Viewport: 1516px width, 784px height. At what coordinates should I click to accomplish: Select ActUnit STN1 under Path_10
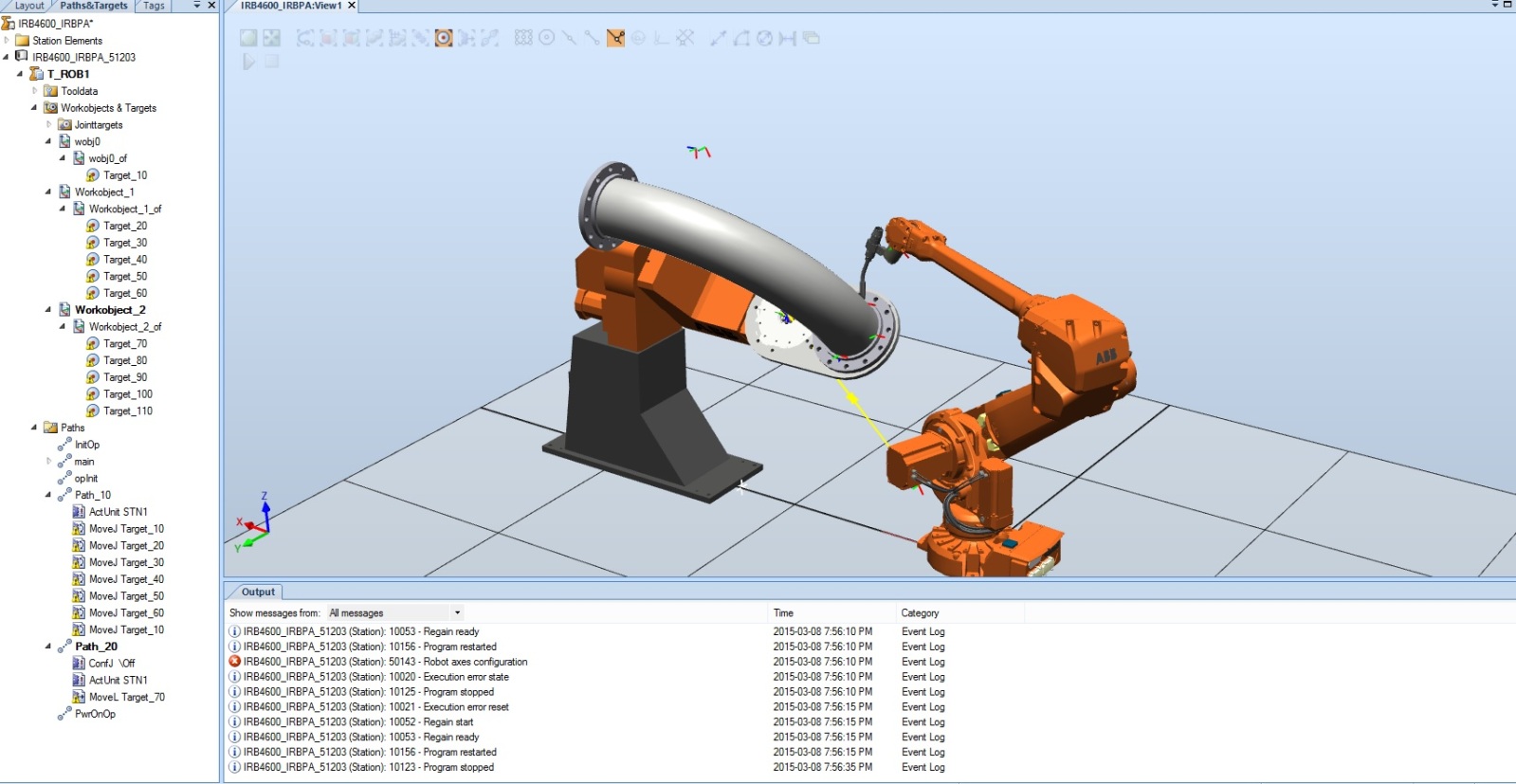[119, 512]
